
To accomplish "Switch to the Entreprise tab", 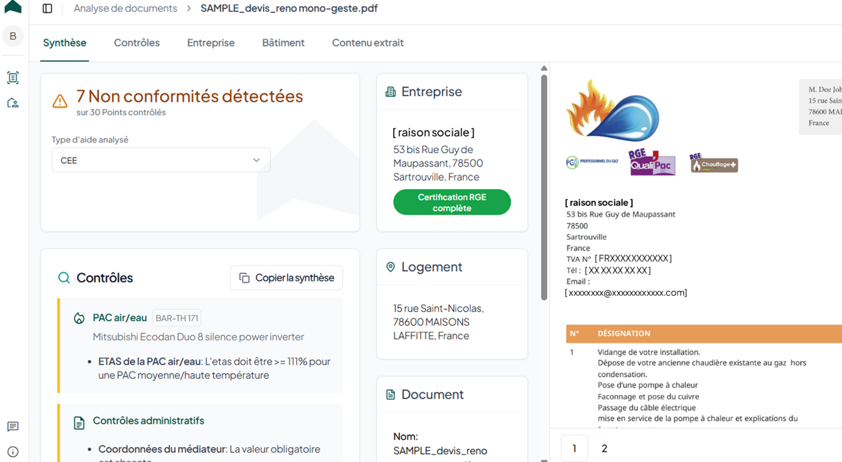I will [x=211, y=43].
